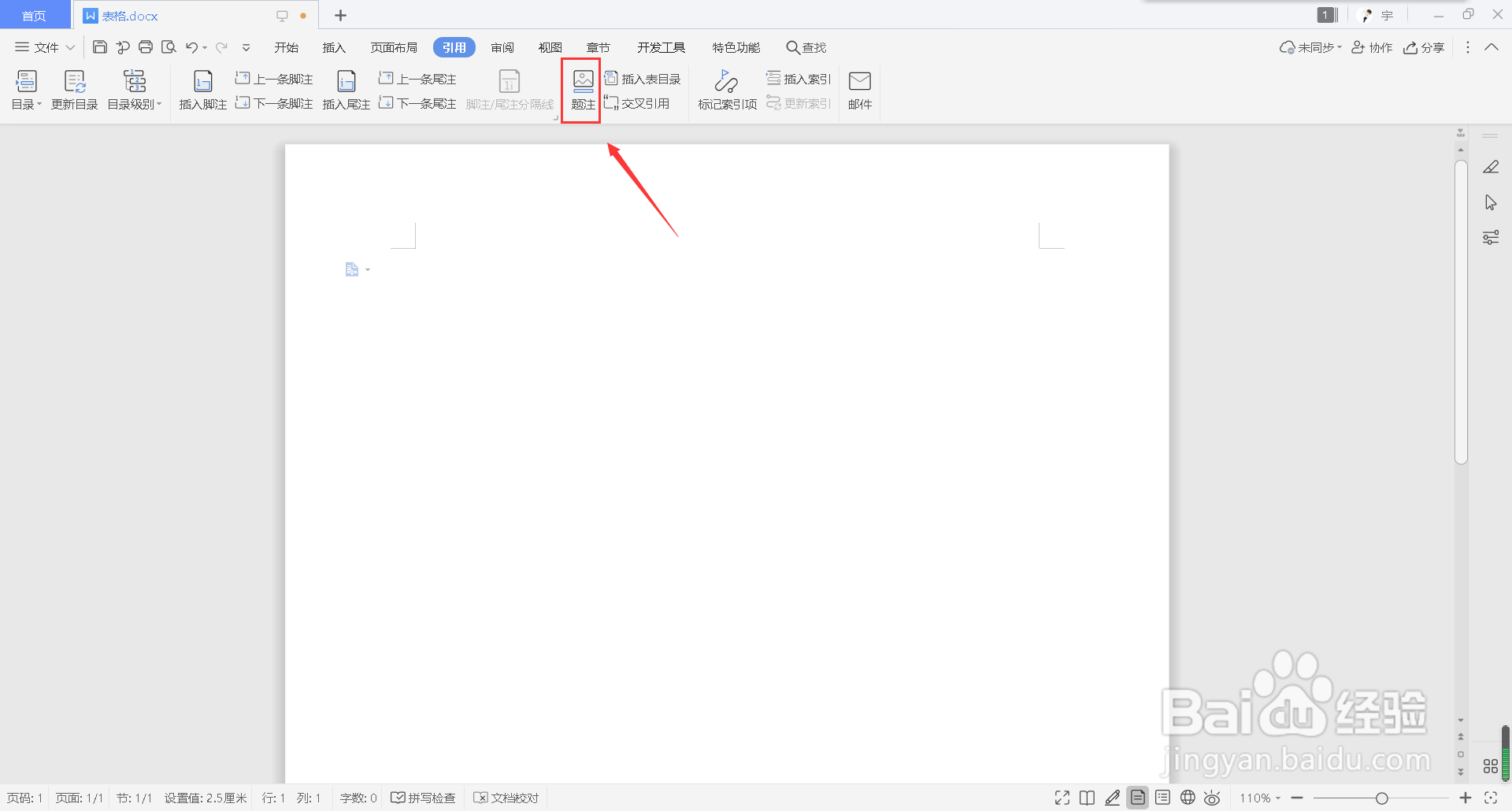This screenshot has height=811, width=1512.
Task: Click the 邮件 mail icon
Action: [860, 81]
